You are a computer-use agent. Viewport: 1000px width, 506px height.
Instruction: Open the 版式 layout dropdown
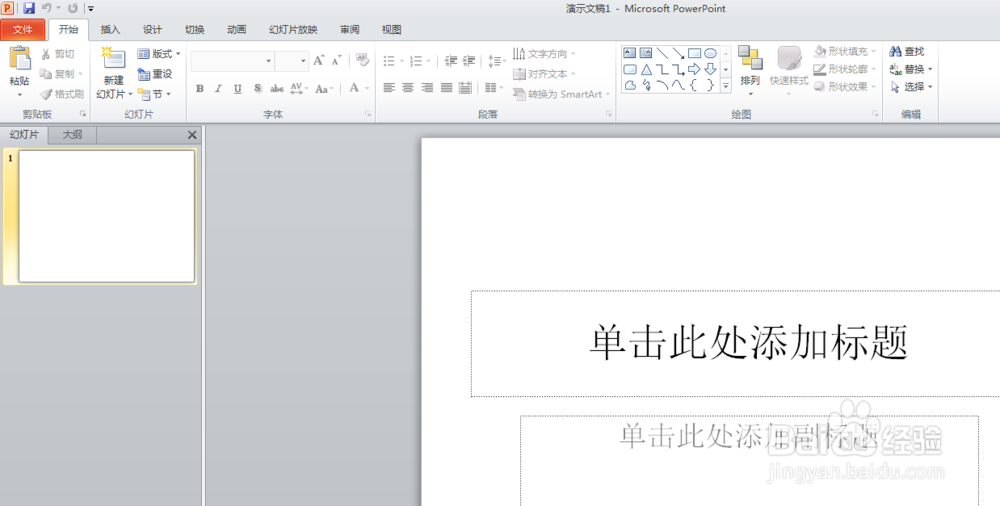[x=159, y=54]
